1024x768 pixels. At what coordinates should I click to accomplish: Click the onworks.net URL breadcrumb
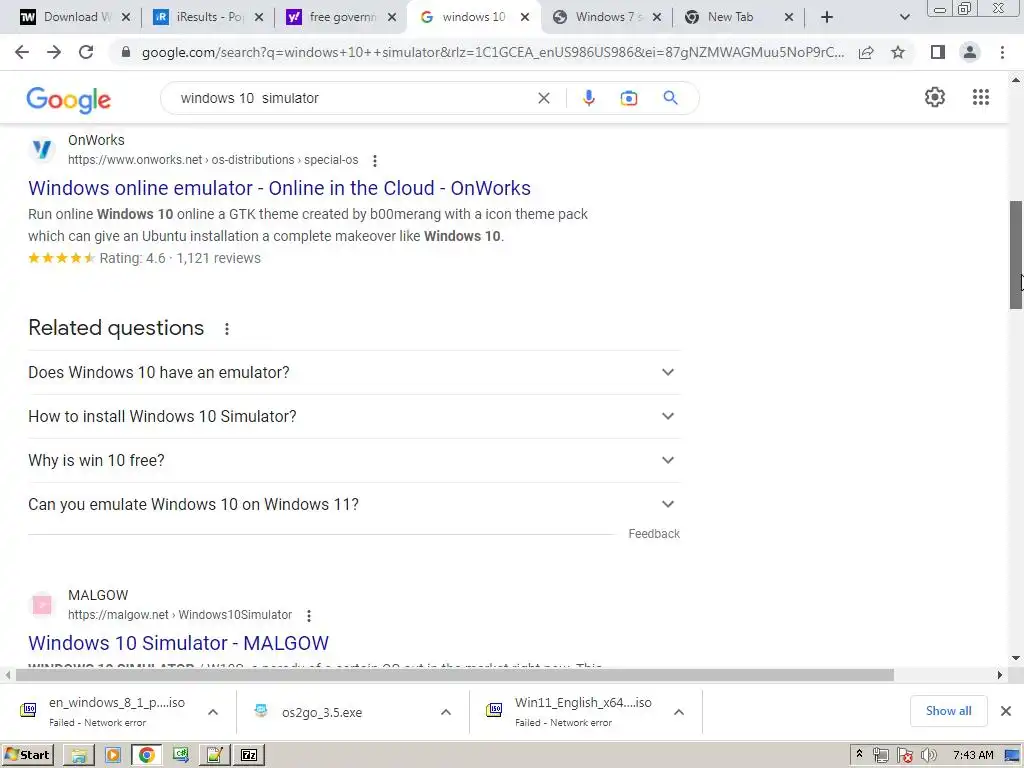[x=213, y=160]
